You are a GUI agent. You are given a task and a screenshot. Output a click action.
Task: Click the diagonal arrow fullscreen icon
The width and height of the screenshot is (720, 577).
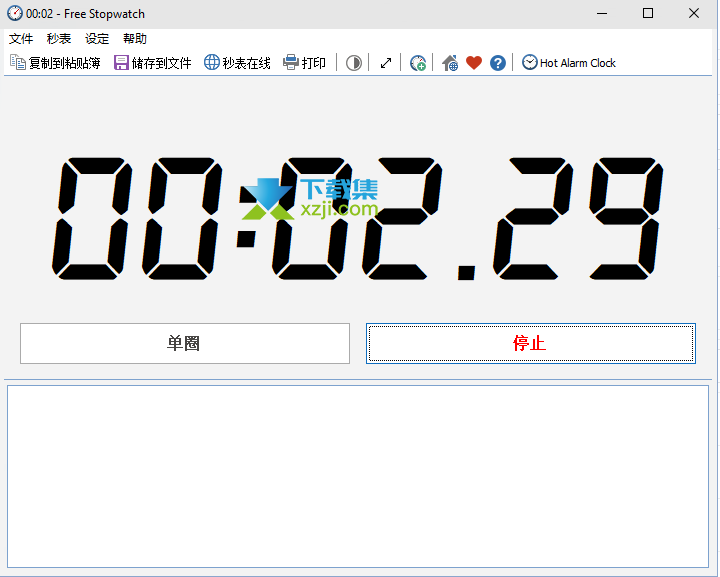click(x=386, y=63)
